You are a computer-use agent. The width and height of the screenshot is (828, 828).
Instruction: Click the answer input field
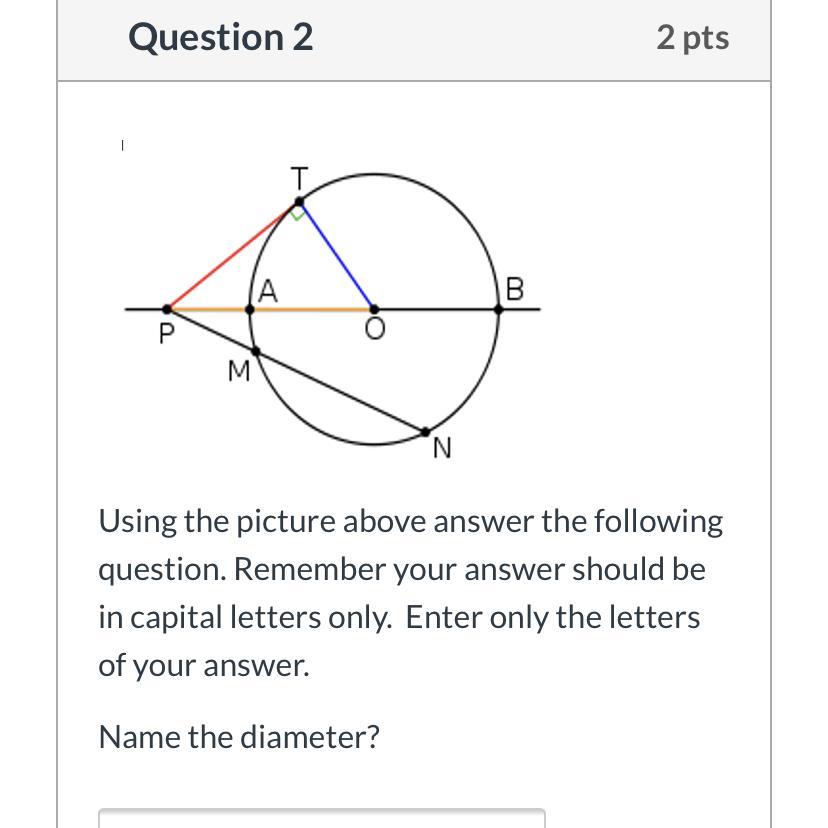point(321,817)
